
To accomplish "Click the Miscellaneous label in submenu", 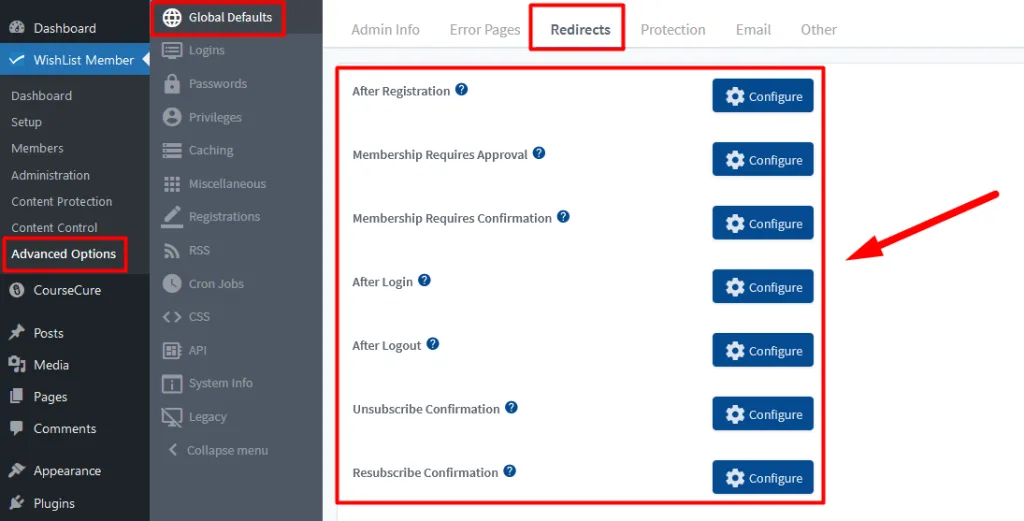I will [227, 184].
